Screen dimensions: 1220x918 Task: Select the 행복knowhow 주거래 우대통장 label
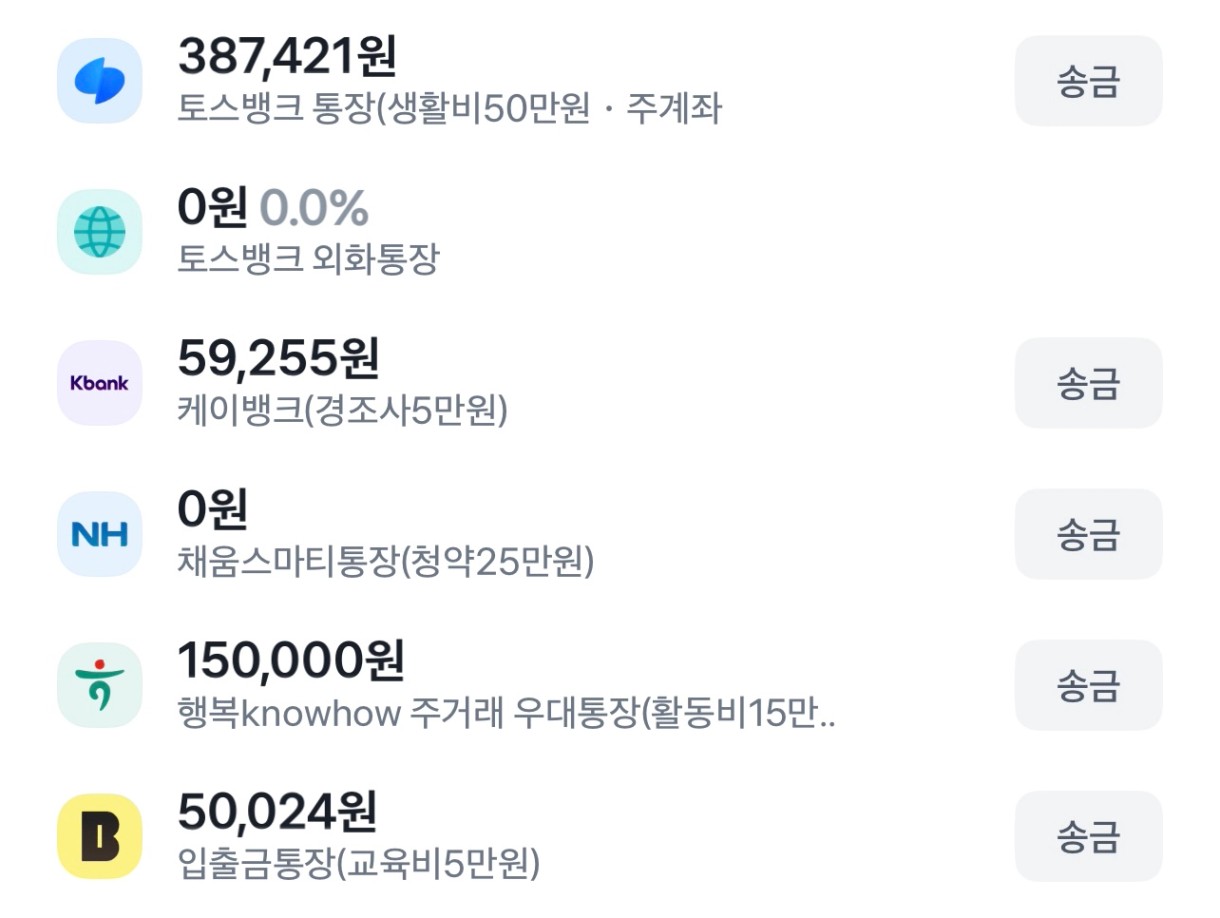point(506,714)
